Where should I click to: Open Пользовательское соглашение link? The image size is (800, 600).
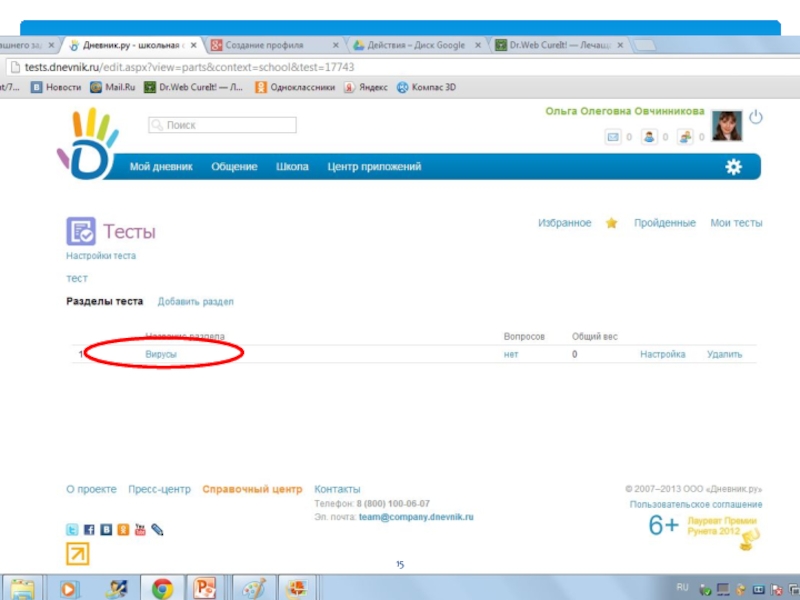[x=696, y=504]
